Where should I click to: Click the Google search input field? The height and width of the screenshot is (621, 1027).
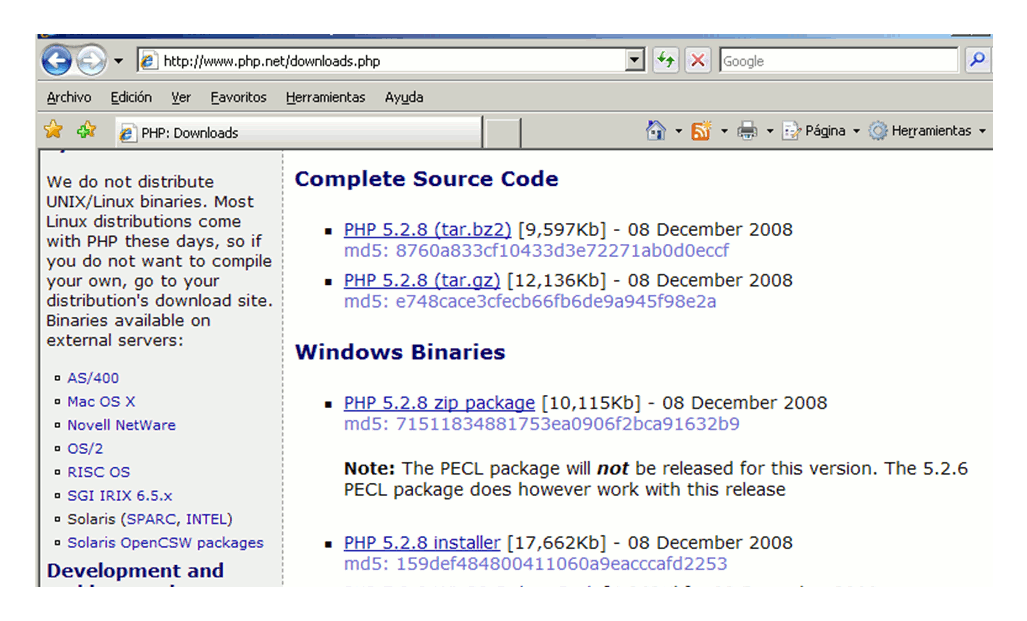point(839,61)
